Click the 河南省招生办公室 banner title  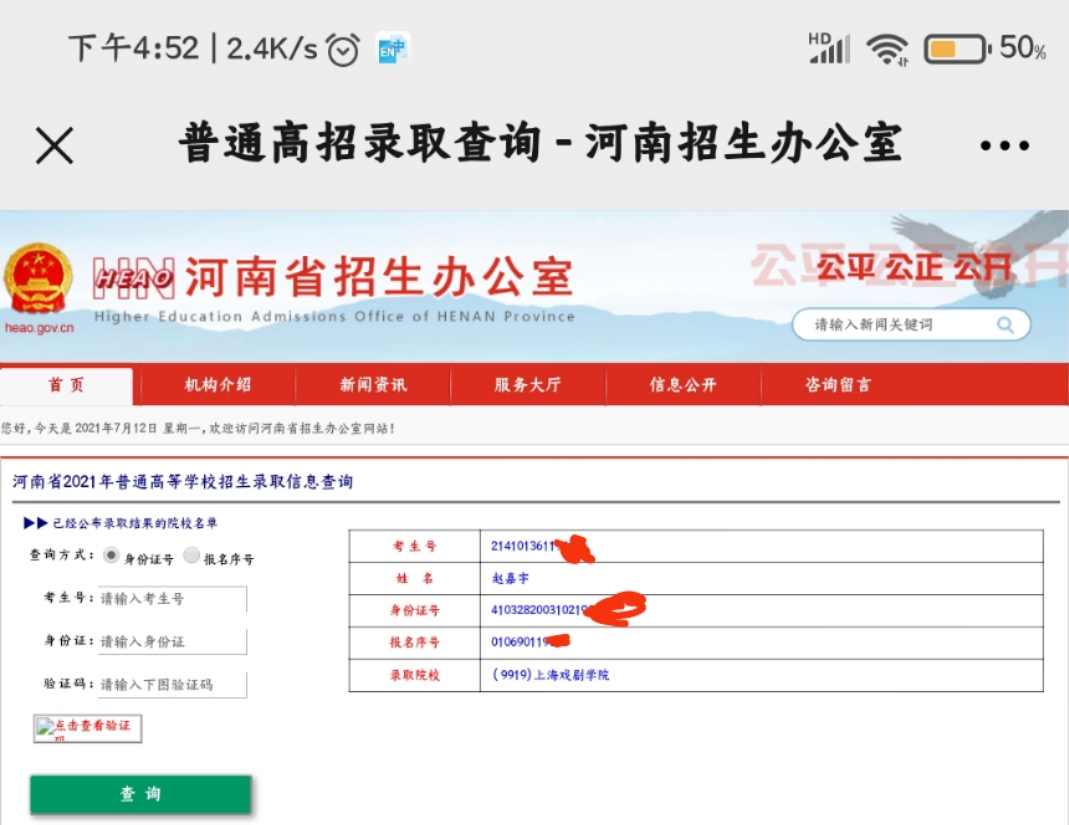pyautogui.click(x=379, y=277)
